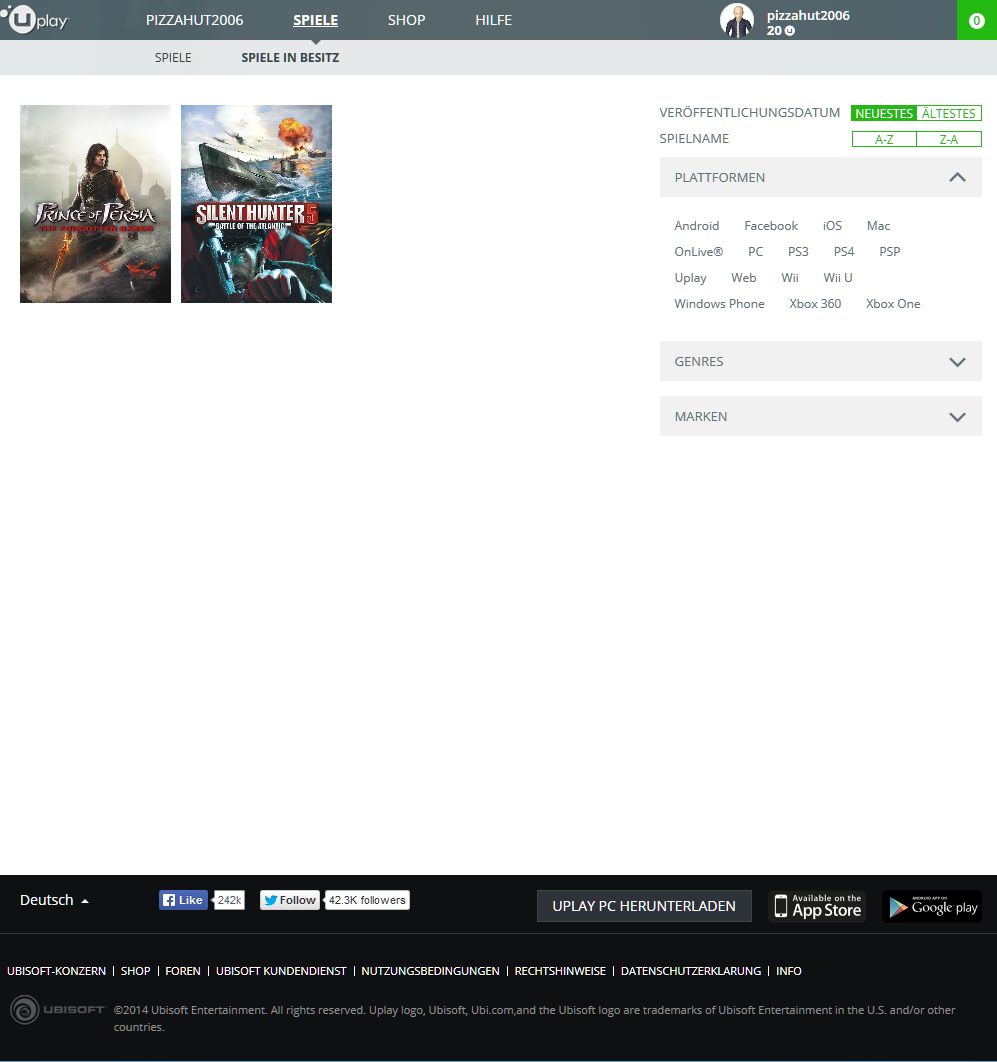Image resolution: width=997 pixels, height=1062 pixels.
Task: Click the pizzahut2006 username text
Action: 808,16
